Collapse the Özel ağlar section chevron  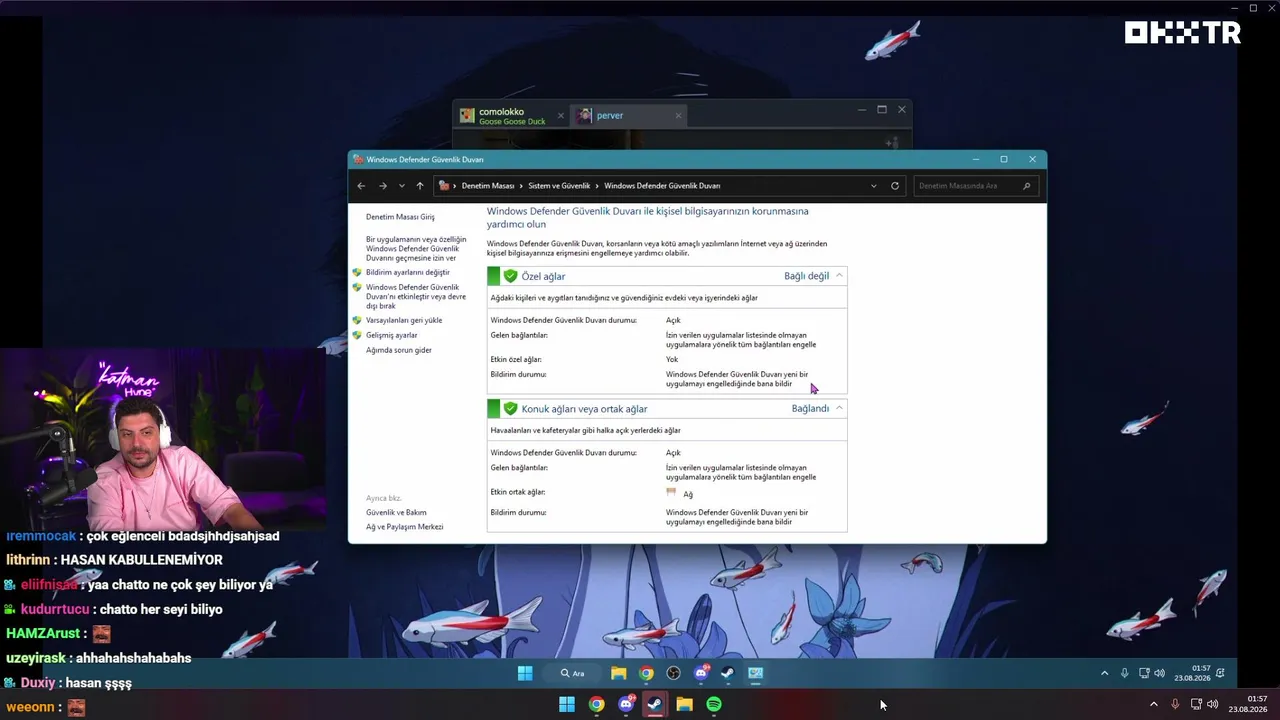[x=839, y=276]
